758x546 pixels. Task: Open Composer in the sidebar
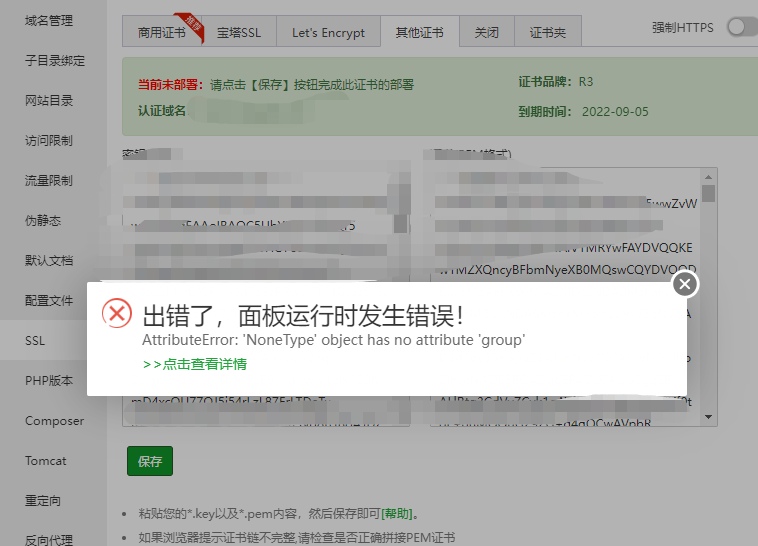54,421
